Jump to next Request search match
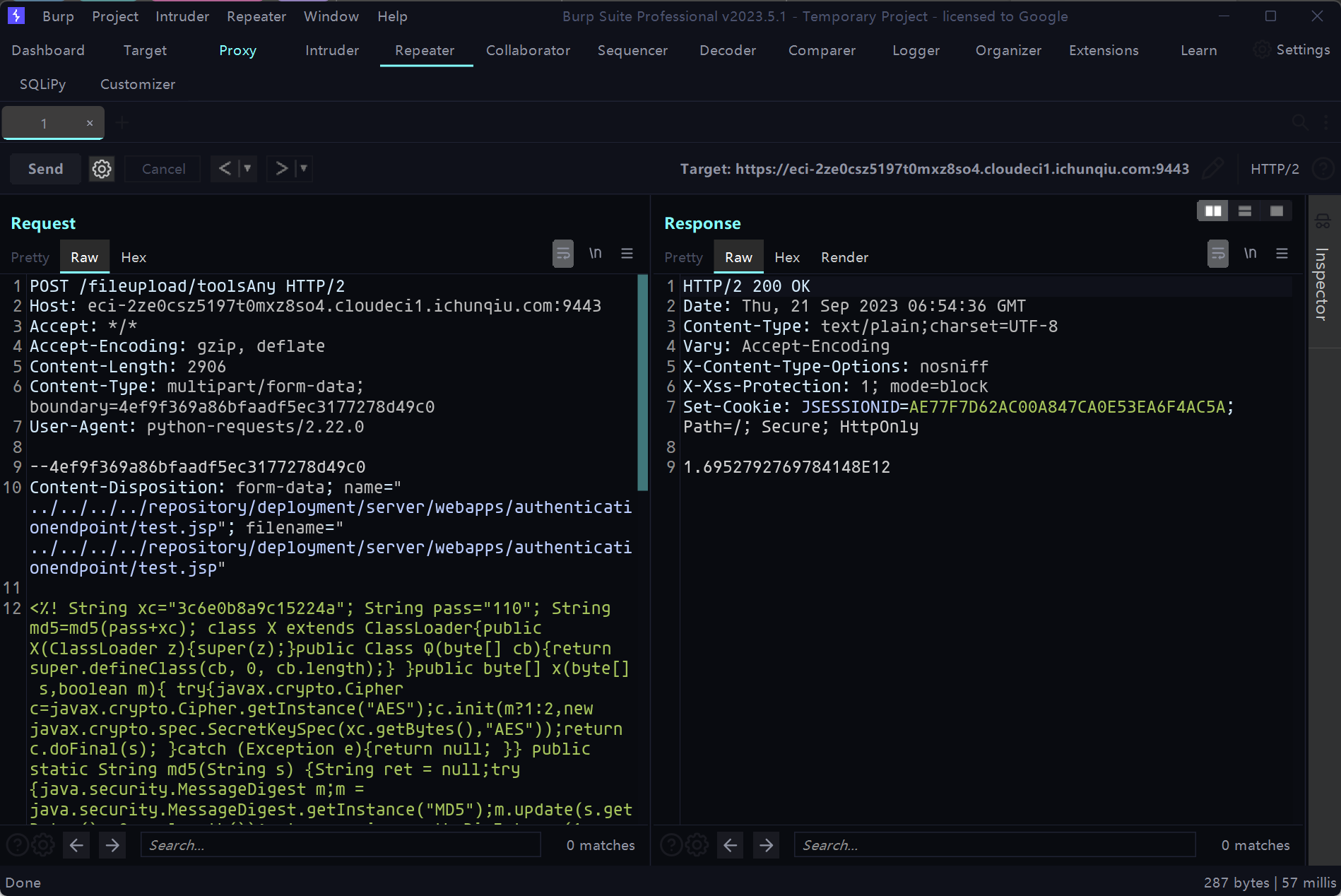1341x896 pixels. pos(112,844)
